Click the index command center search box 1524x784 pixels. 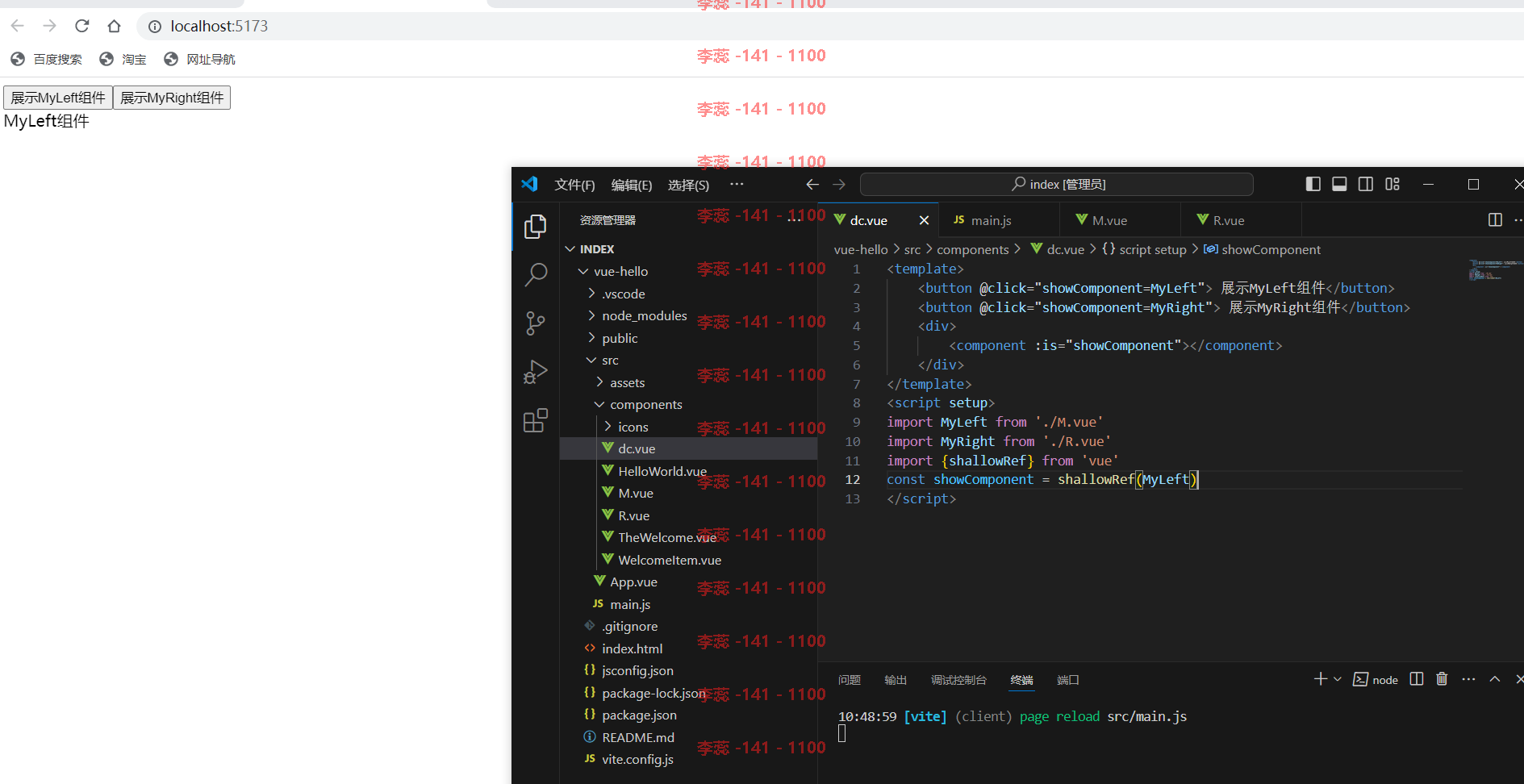[x=1057, y=184]
